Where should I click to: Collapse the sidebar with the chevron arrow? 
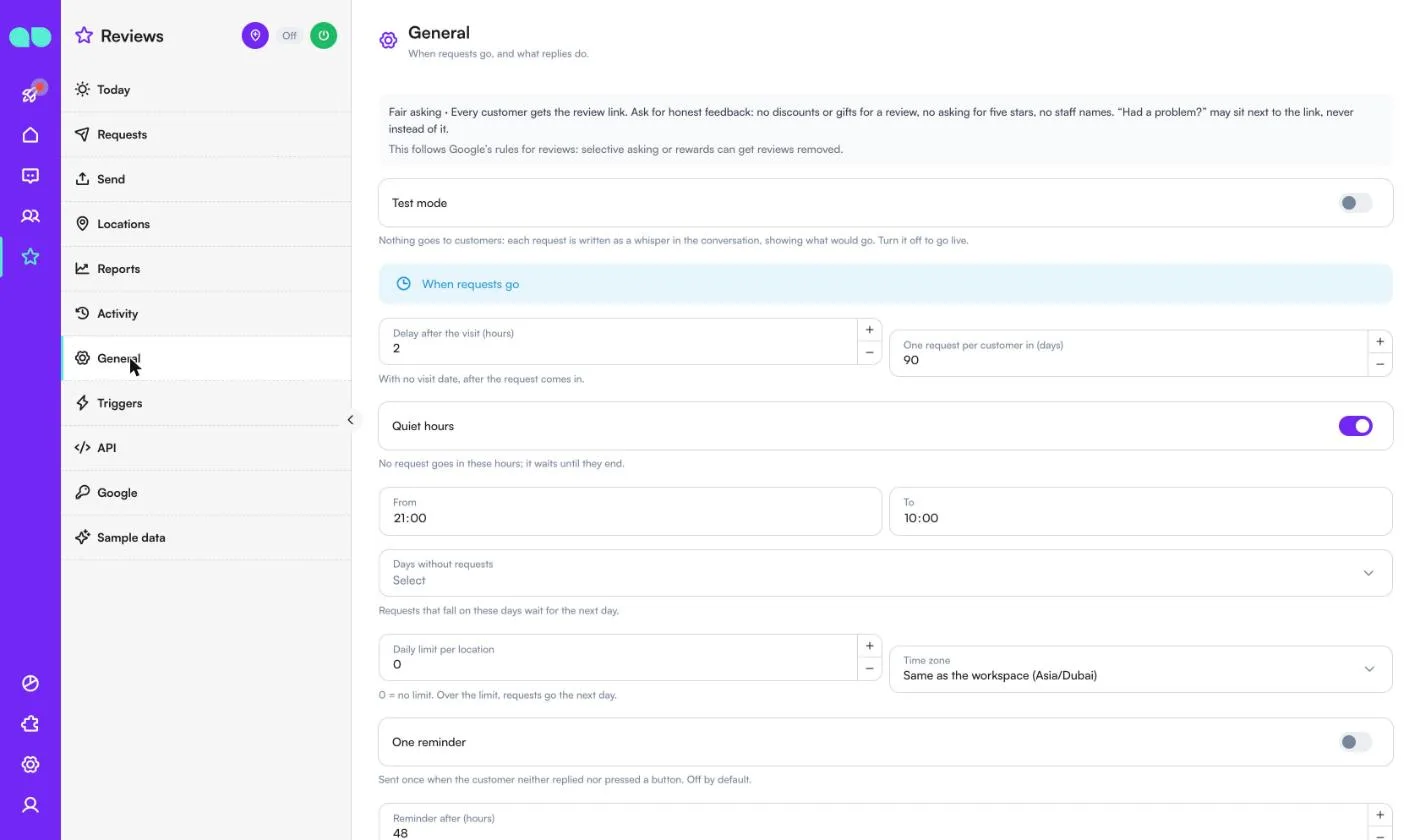[350, 420]
